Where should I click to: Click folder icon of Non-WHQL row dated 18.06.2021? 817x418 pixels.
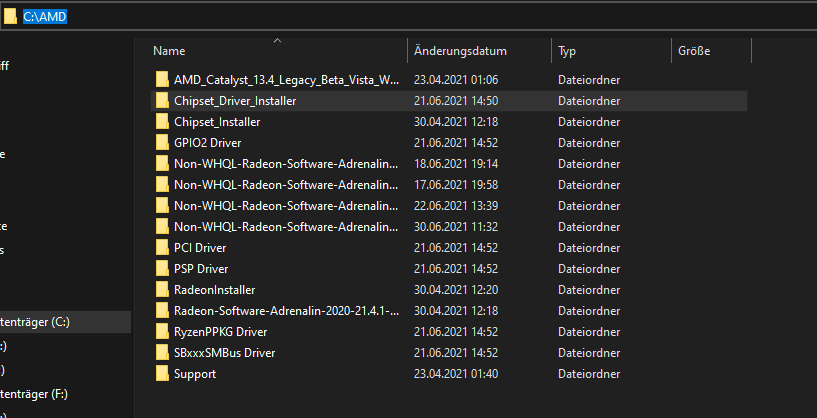[x=163, y=164]
